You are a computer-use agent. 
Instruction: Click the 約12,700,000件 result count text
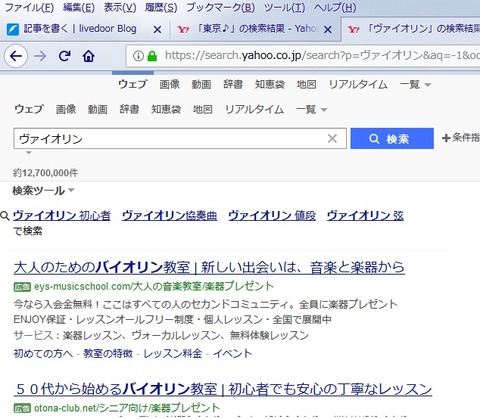coord(46,173)
